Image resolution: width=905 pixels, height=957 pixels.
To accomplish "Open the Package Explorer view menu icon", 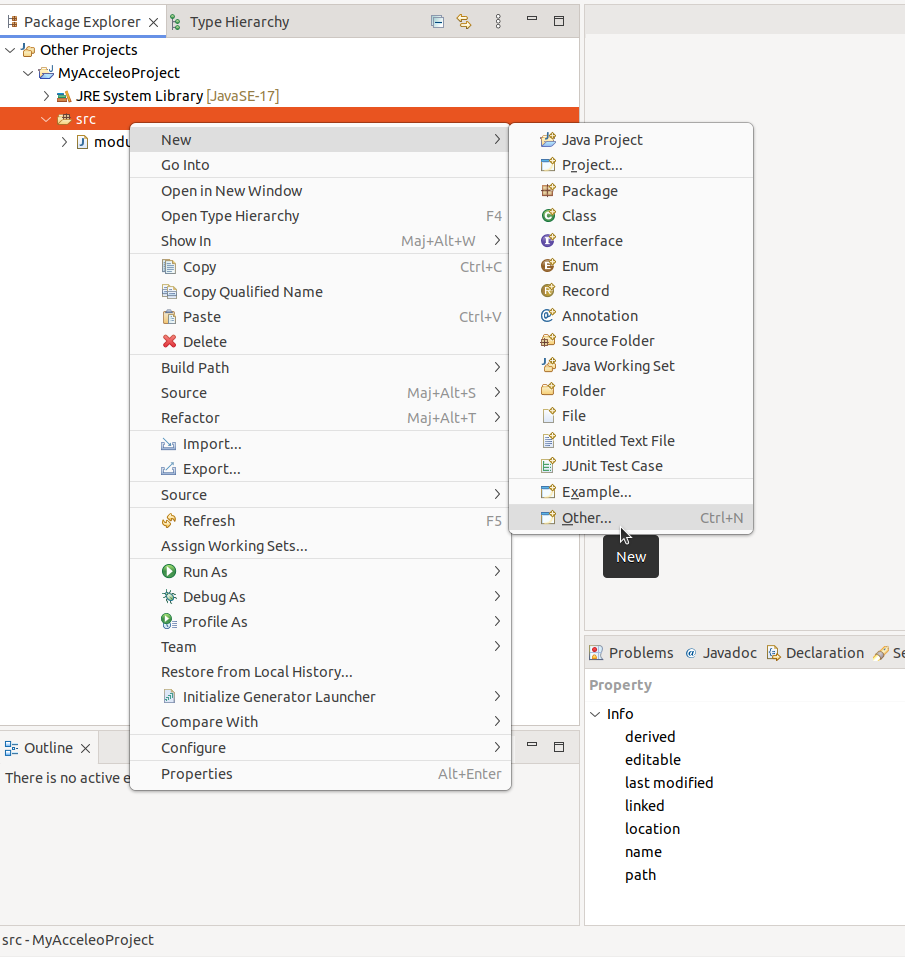I will pos(498,21).
